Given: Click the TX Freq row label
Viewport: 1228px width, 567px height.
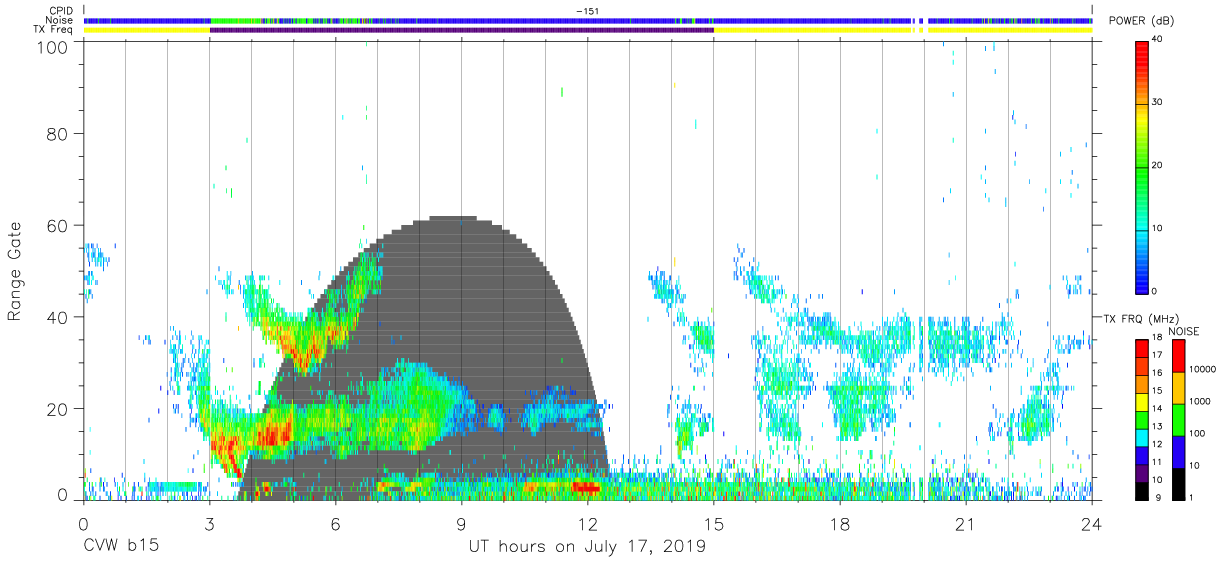Looking at the screenshot, I should tap(53, 30).
